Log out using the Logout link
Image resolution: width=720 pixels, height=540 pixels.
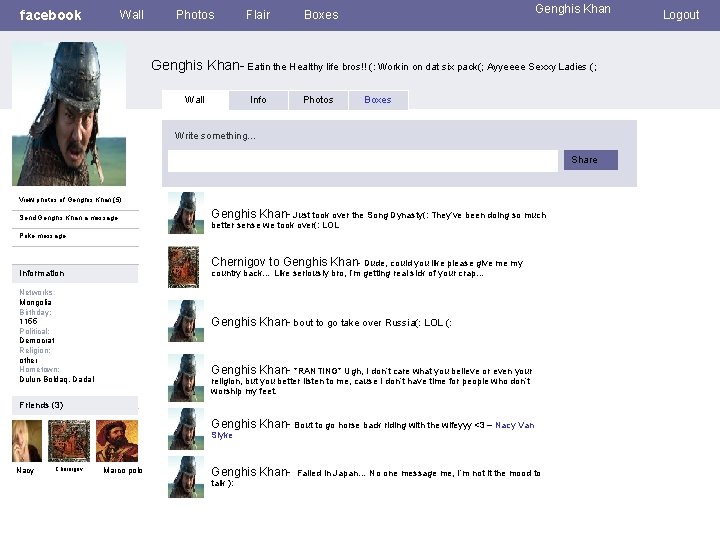coord(681,15)
